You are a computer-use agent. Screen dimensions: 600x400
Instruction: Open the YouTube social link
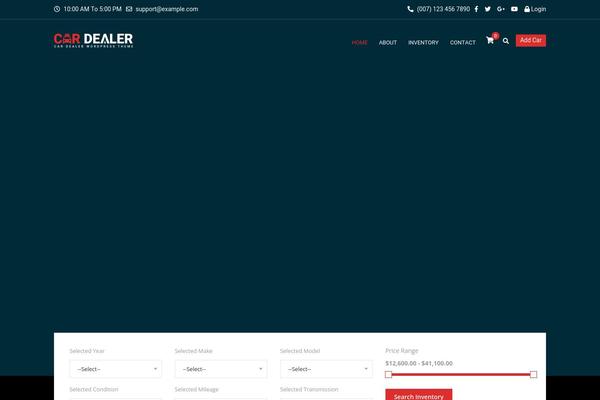tap(514, 9)
